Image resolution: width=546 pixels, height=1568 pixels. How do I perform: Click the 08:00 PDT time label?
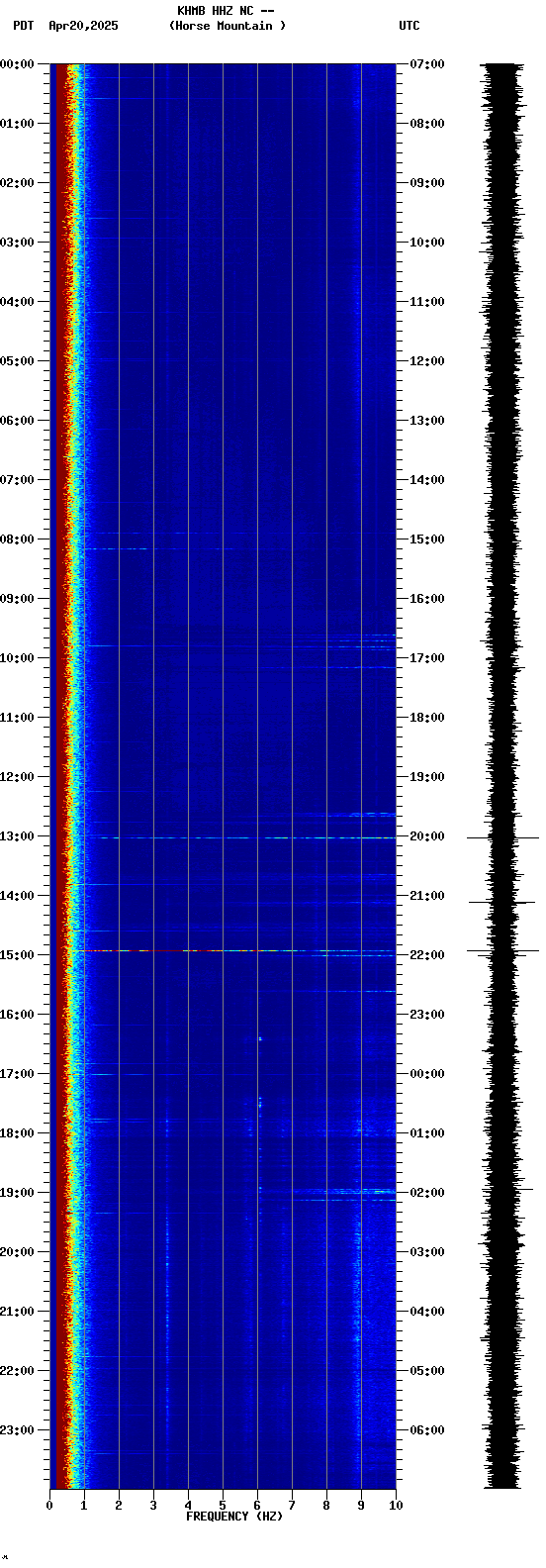coord(17,539)
